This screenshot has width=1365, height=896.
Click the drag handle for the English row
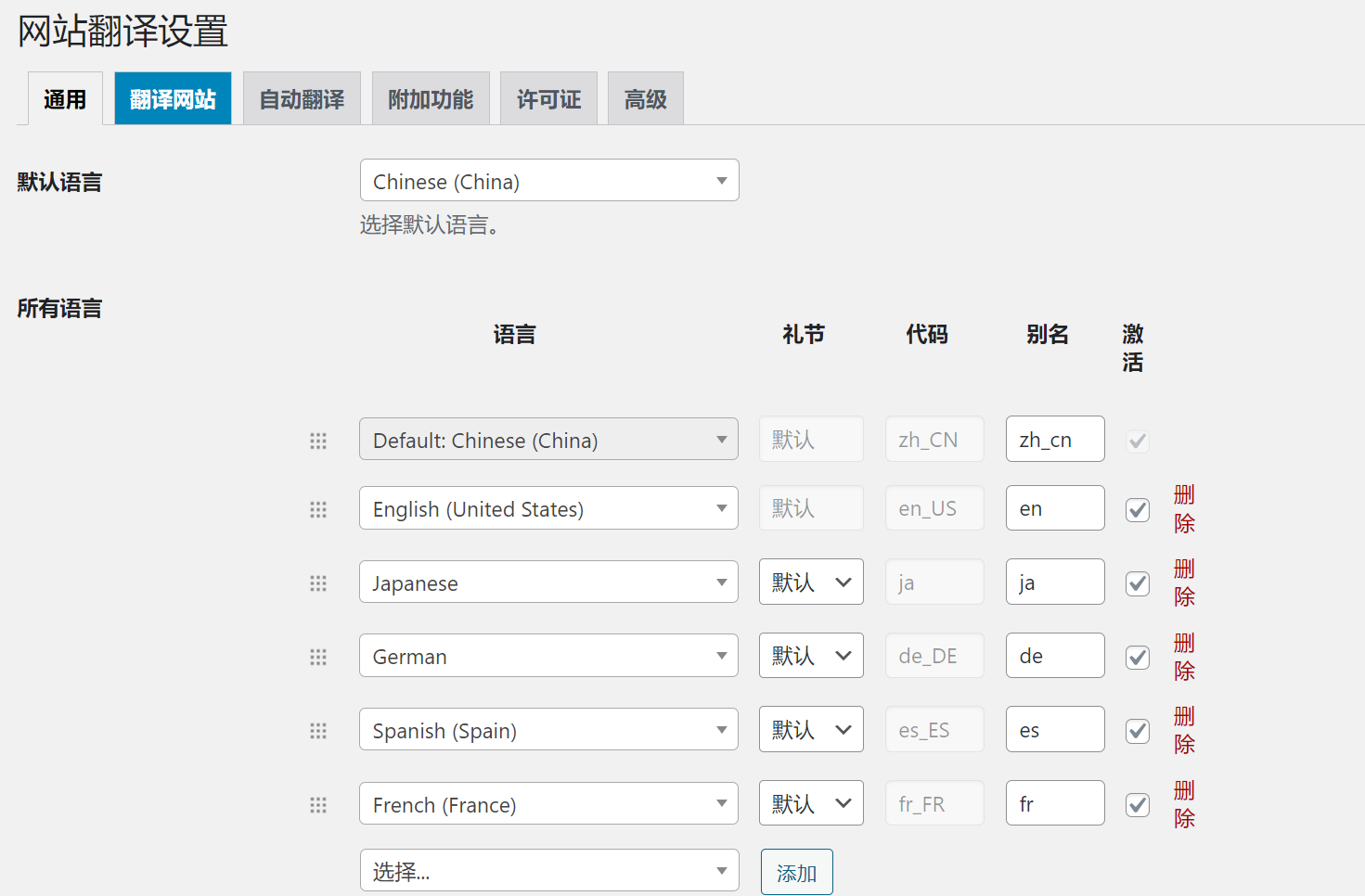click(x=318, y=509)
